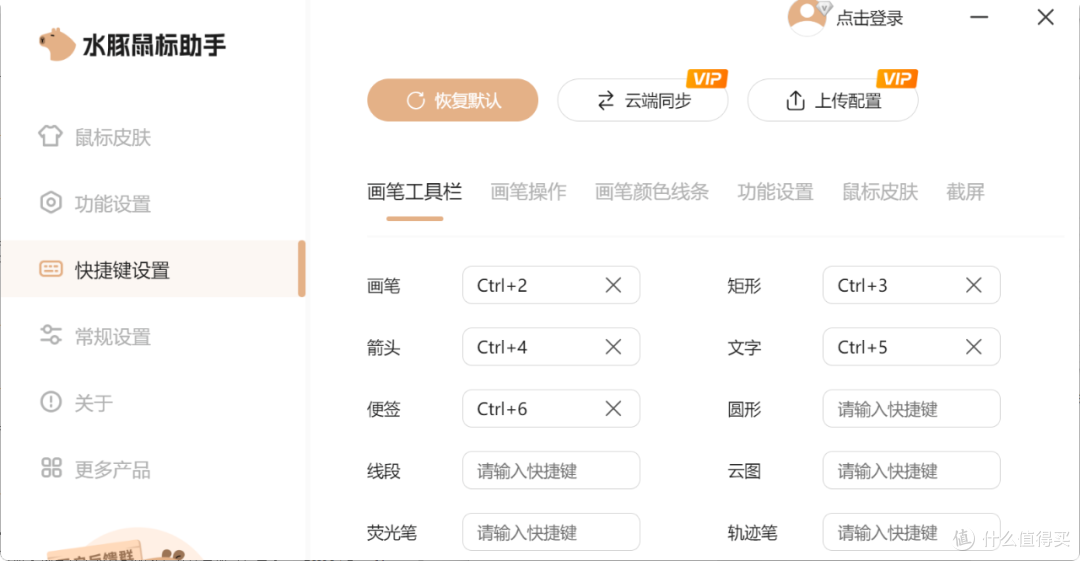Switch to the 画笔工具栏 tab
The height and width of the screenshot is (561, 1080).
(414, 192)
